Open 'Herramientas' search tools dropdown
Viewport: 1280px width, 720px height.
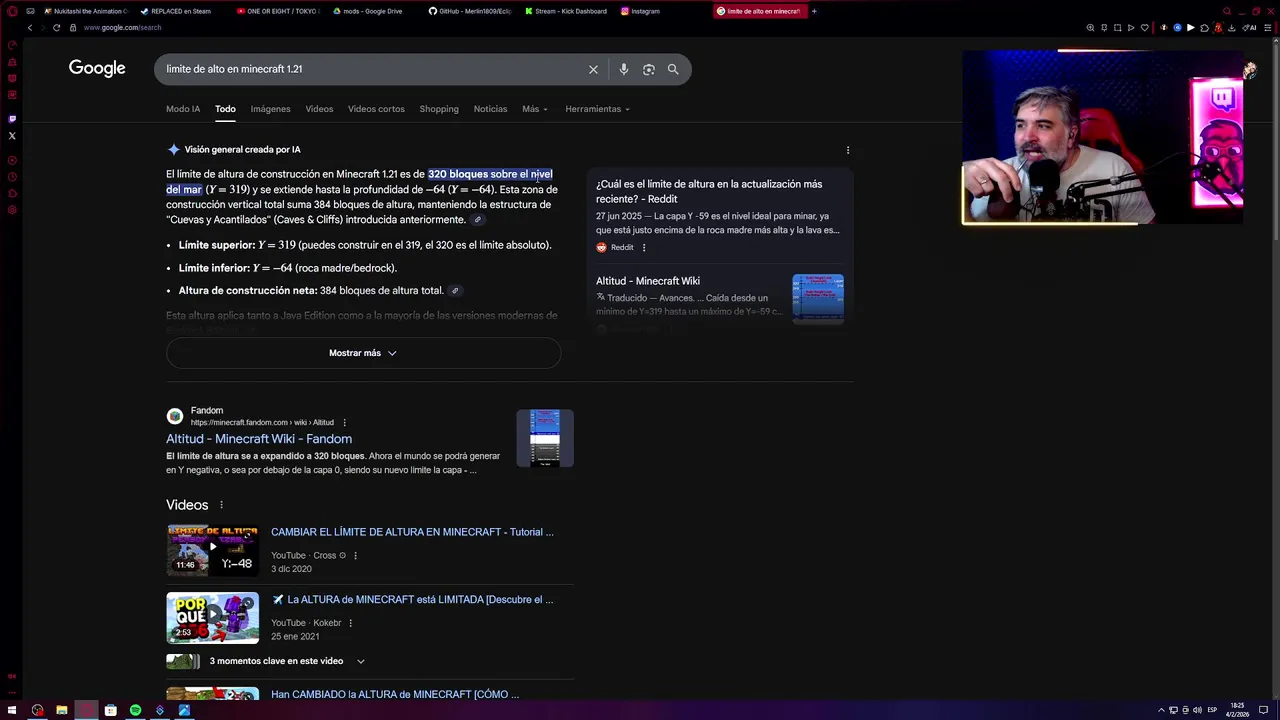point(597,109)
